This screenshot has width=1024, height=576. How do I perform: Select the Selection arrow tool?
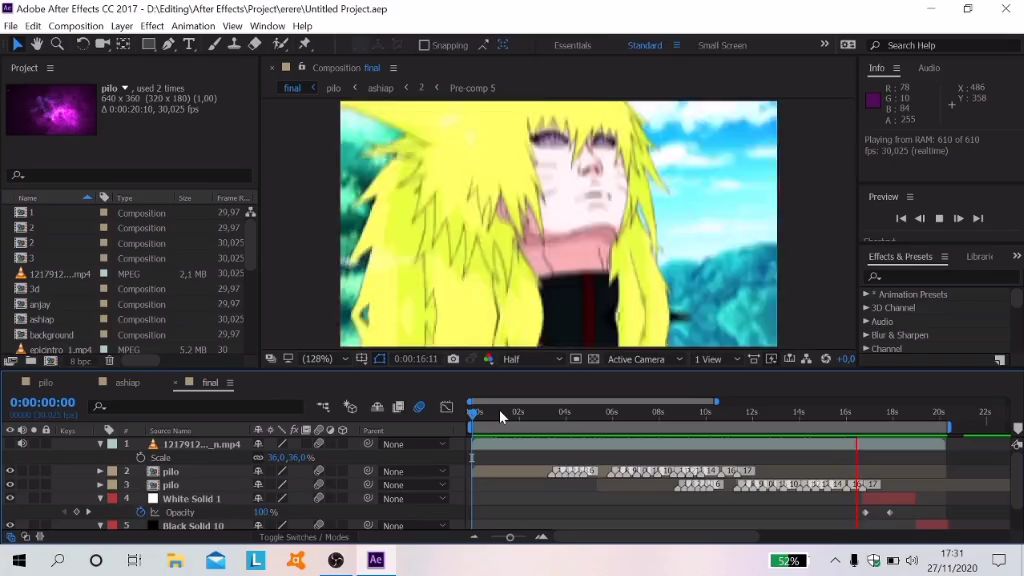pyautogui.click(x=17, y=44)
